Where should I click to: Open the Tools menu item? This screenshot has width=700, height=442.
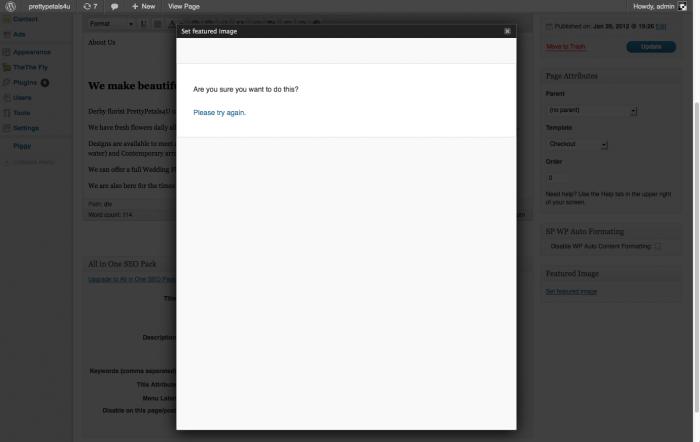click(21, 113)
